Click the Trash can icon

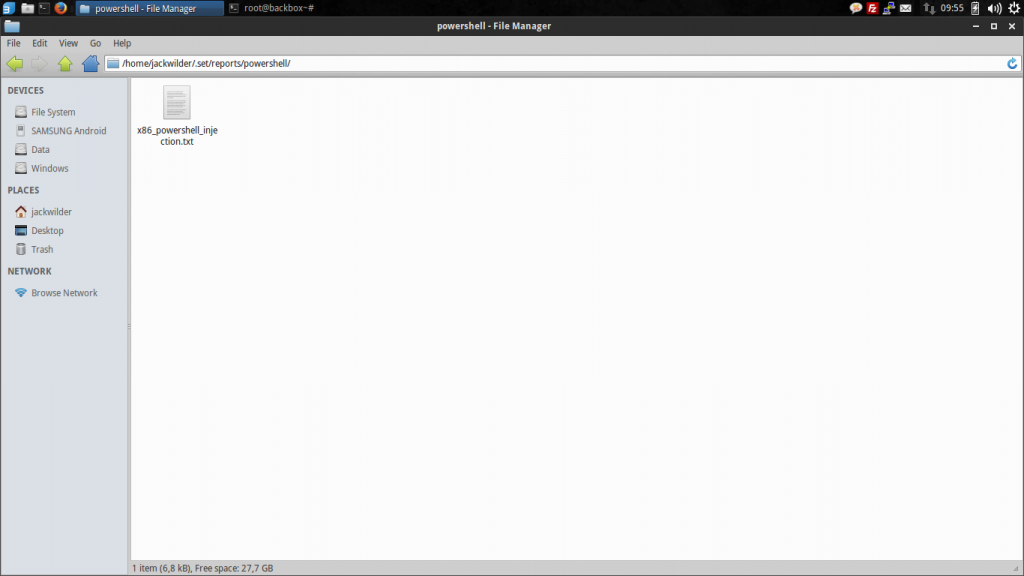click(21, 249)
